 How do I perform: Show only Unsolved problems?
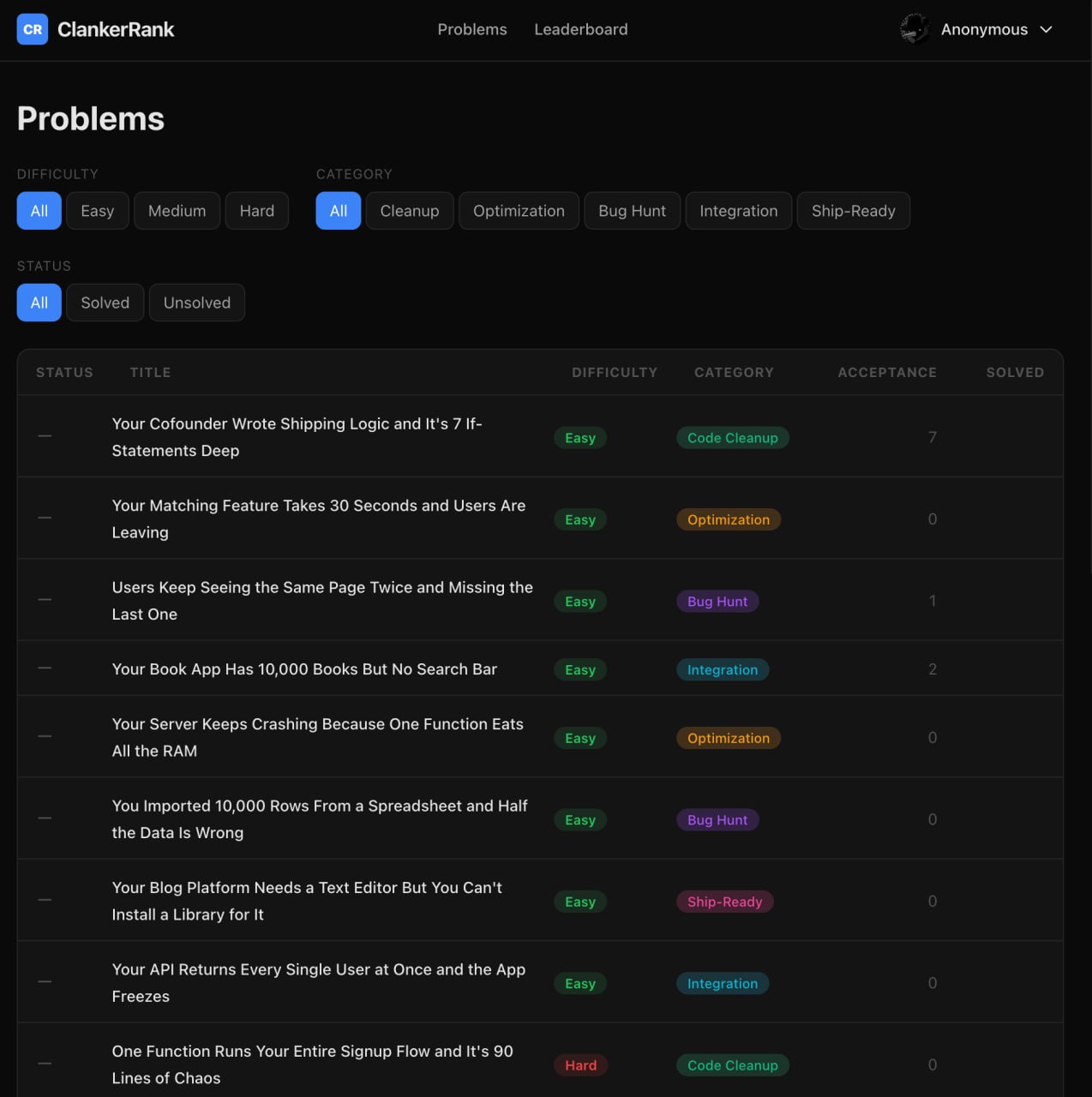click(197, 303)
